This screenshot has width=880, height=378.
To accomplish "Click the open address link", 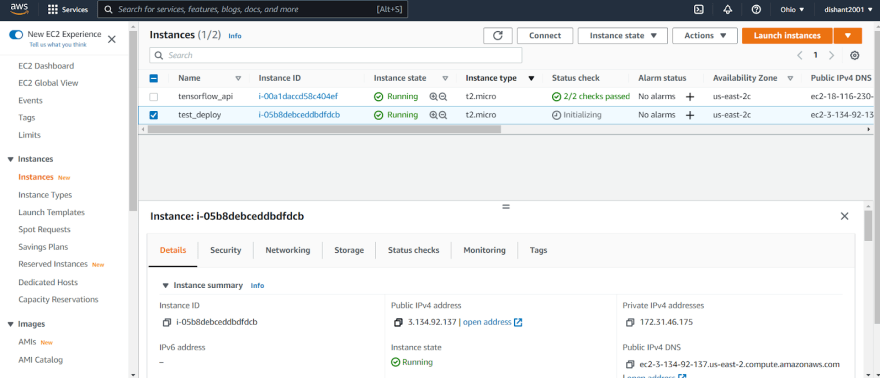I will (x=492, y=322).
